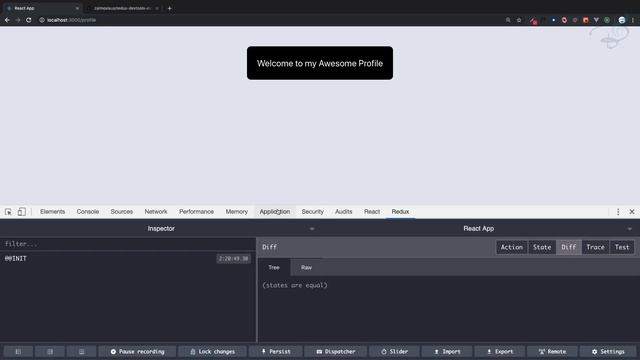Screen dimensions: 640x360
Task: Click the Vue devtools extension icon
Action: tap(596, 20)
